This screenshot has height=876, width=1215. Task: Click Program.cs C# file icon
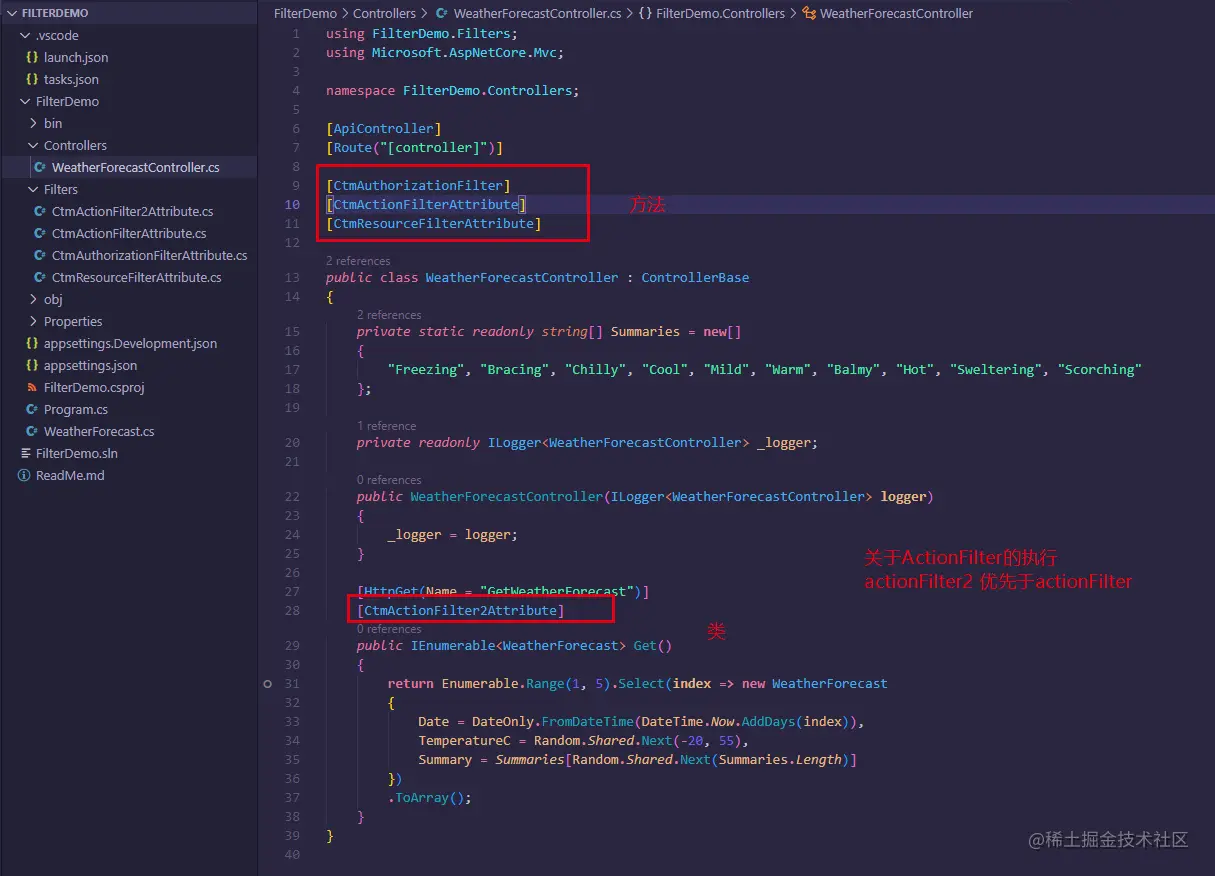[x=32, y=410]
